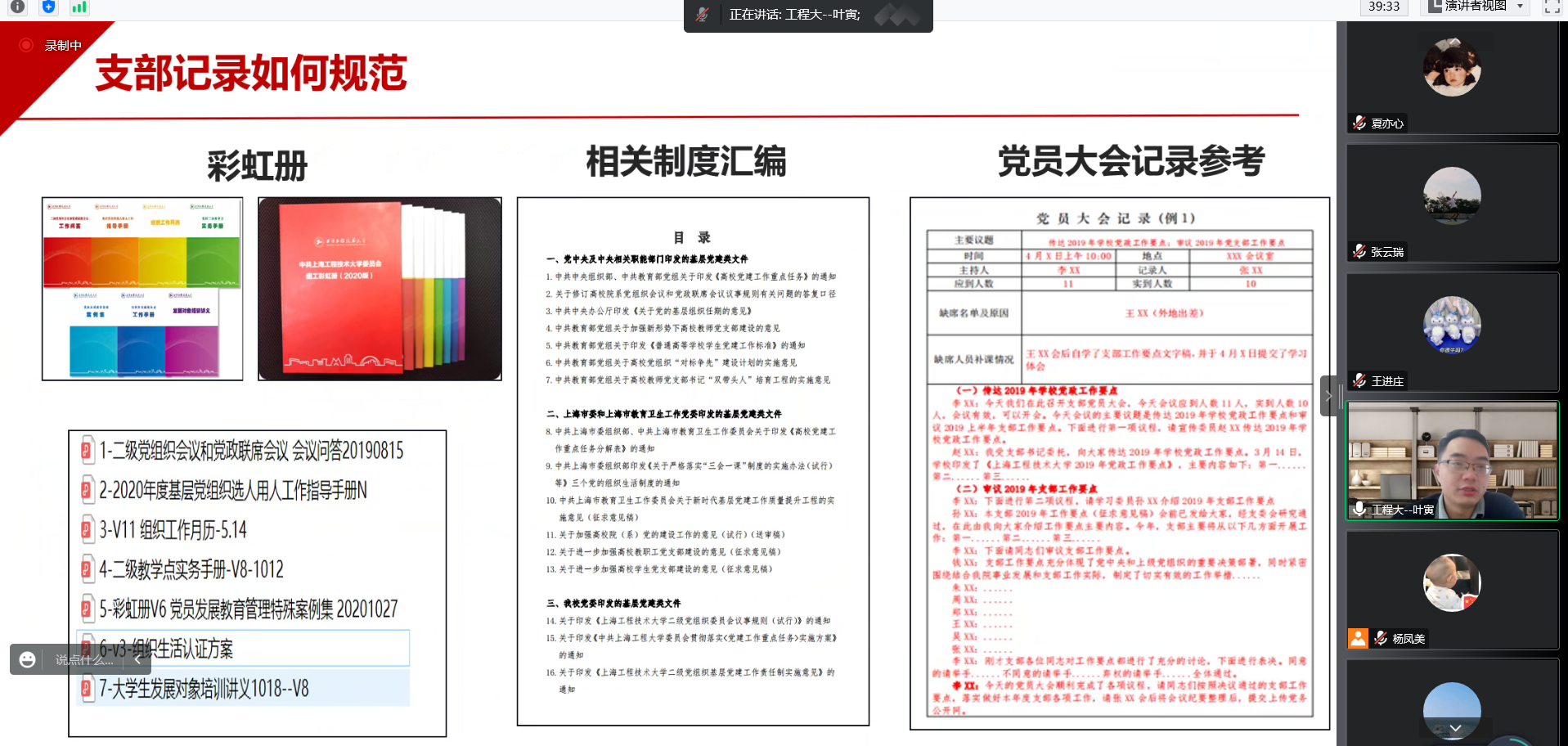Click the orange host icon beside 杨凤美

(x=1358, y=639)
